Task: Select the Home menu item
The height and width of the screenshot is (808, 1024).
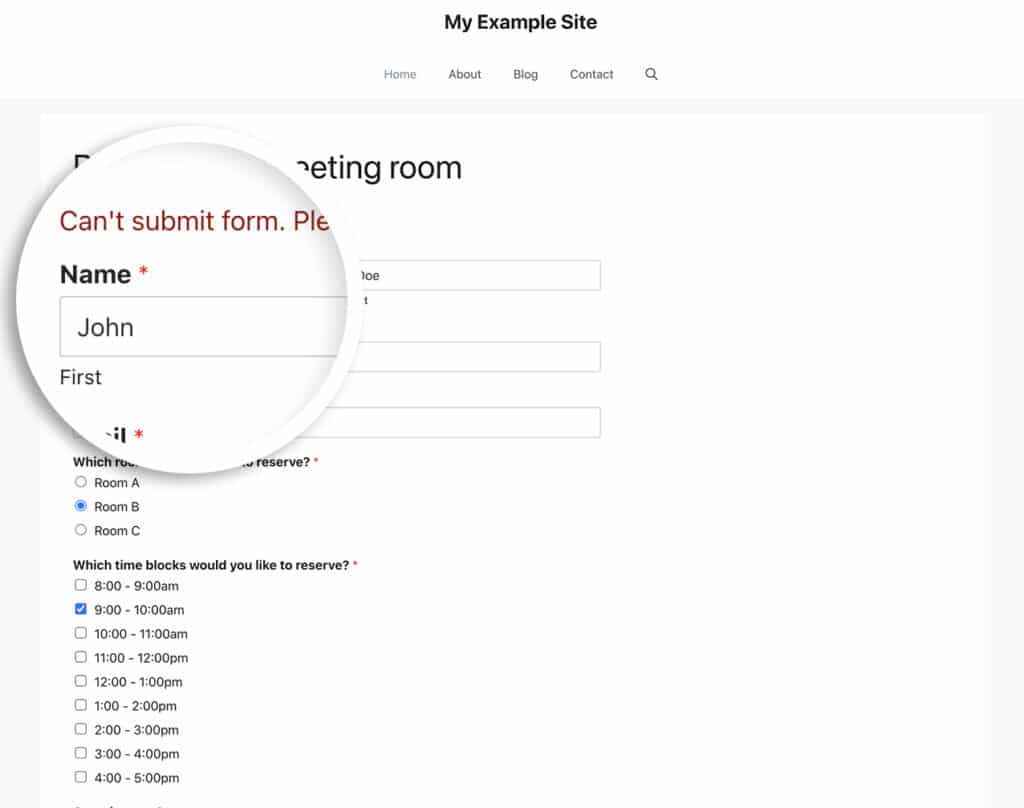Action: click(x=400, y=73)
